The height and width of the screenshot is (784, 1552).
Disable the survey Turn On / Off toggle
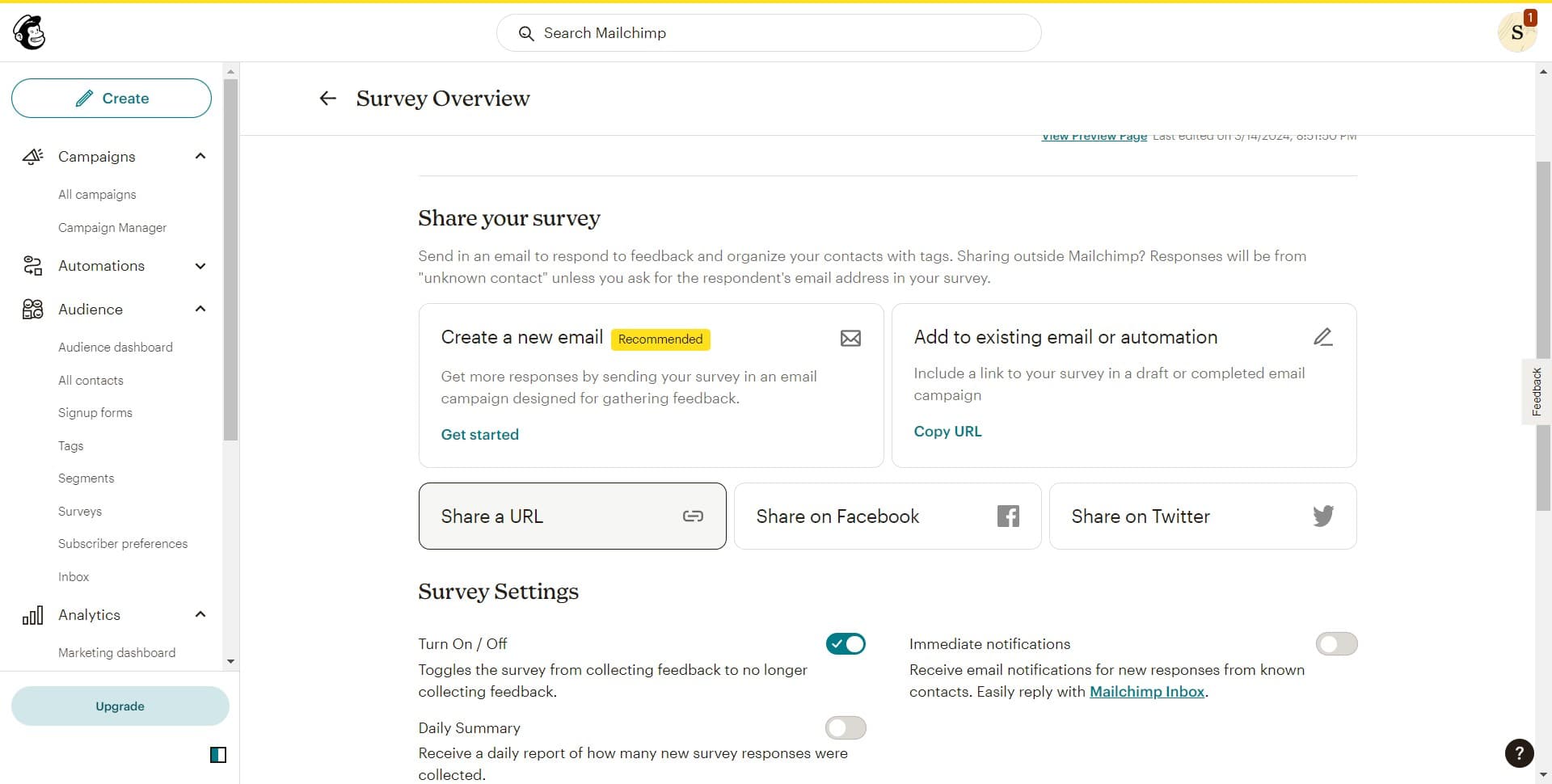tap(845, 643)
